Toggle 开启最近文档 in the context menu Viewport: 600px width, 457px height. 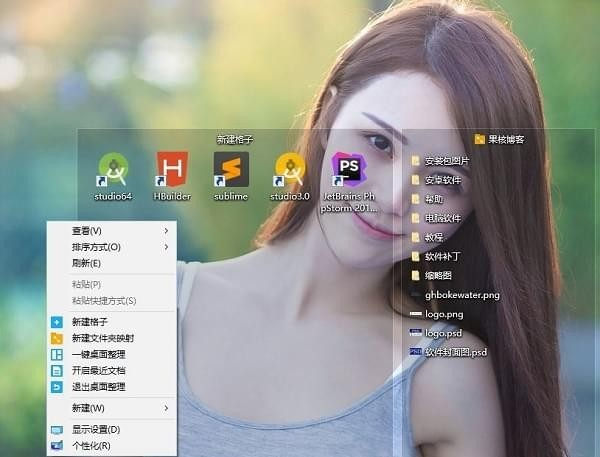tap(98, 370)
